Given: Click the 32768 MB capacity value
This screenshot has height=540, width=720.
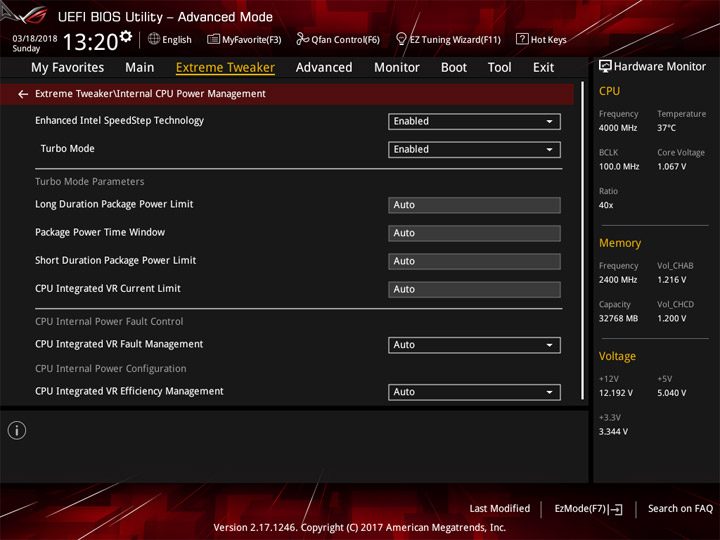Looking at the screenshot, I should pos(618,318).
